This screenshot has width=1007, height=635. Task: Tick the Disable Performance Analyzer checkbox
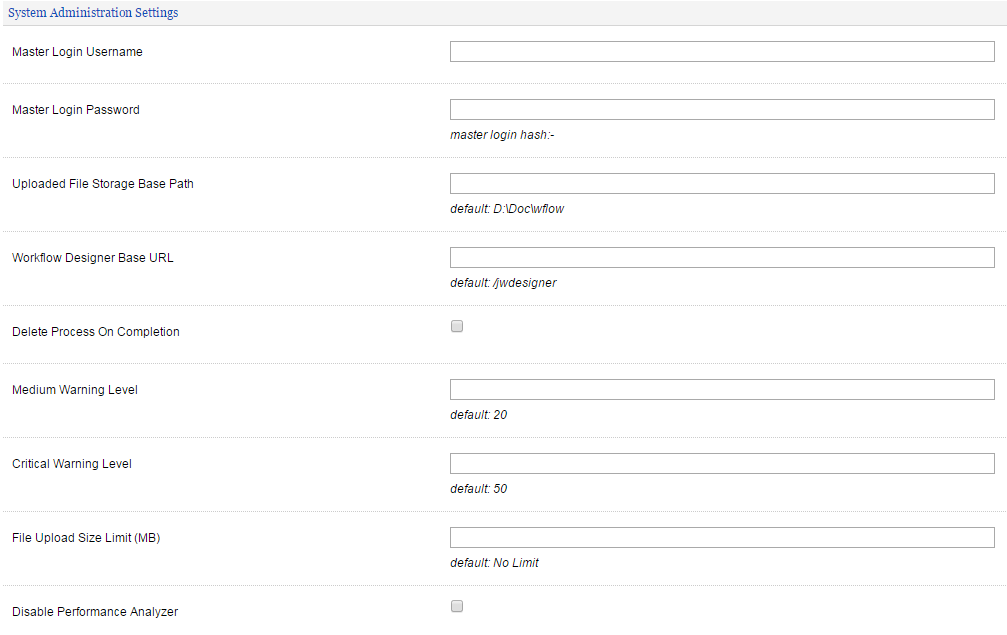click(457, 606)
